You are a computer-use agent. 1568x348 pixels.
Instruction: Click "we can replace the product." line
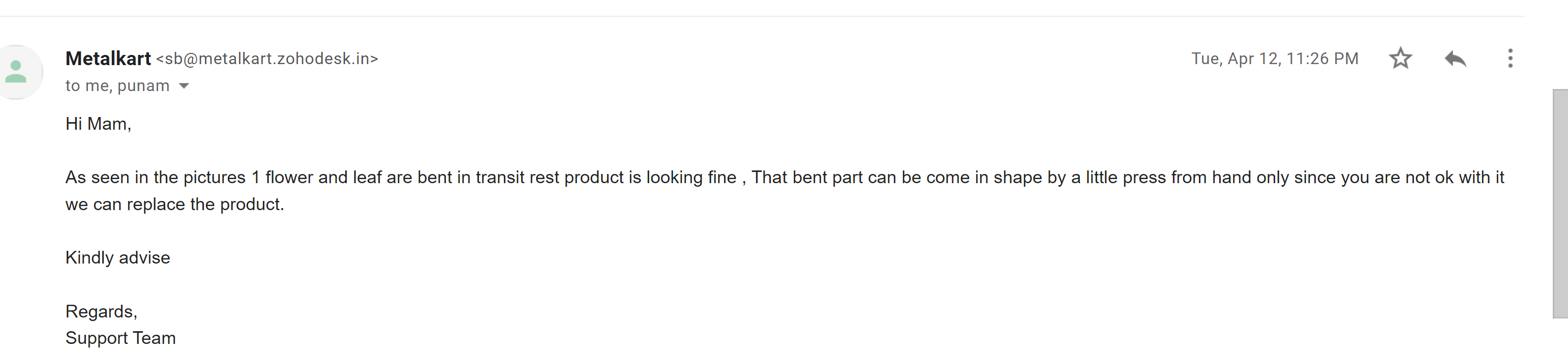175,204
